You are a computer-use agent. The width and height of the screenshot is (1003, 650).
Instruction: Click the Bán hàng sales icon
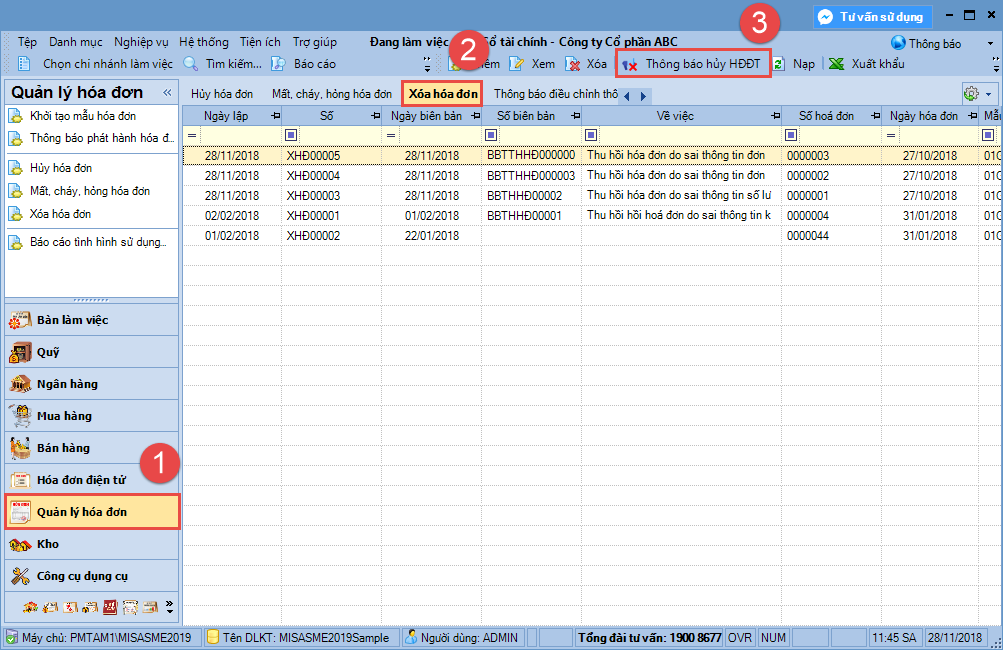click(x=20, y=448)
